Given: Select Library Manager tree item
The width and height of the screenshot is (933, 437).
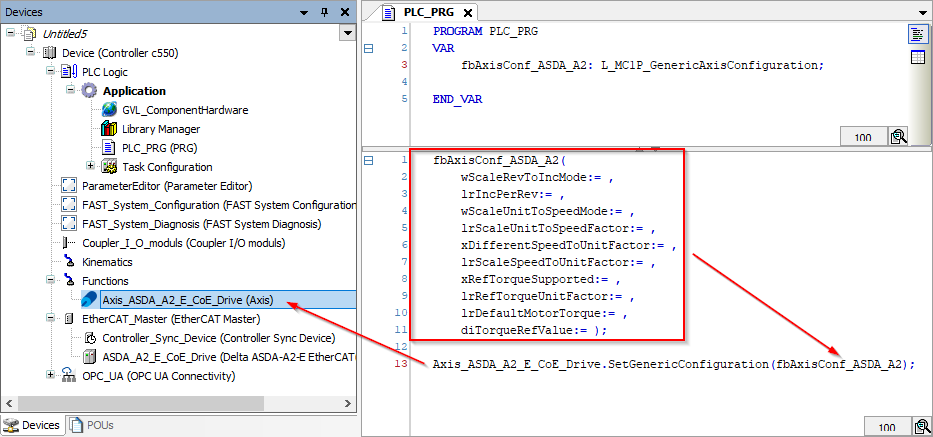Looking at the screenshot, I should 161,129.
